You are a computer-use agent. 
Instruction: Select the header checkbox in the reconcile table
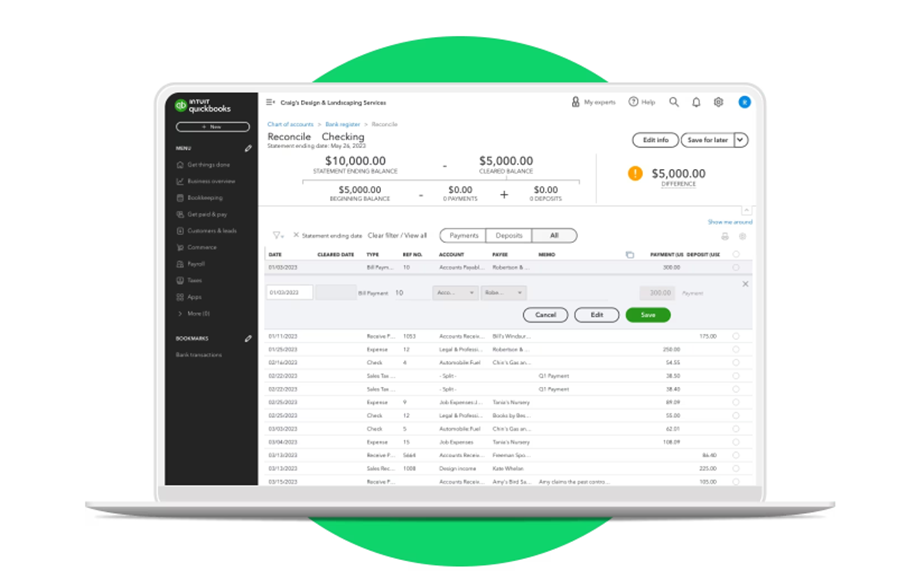point(735,254)
